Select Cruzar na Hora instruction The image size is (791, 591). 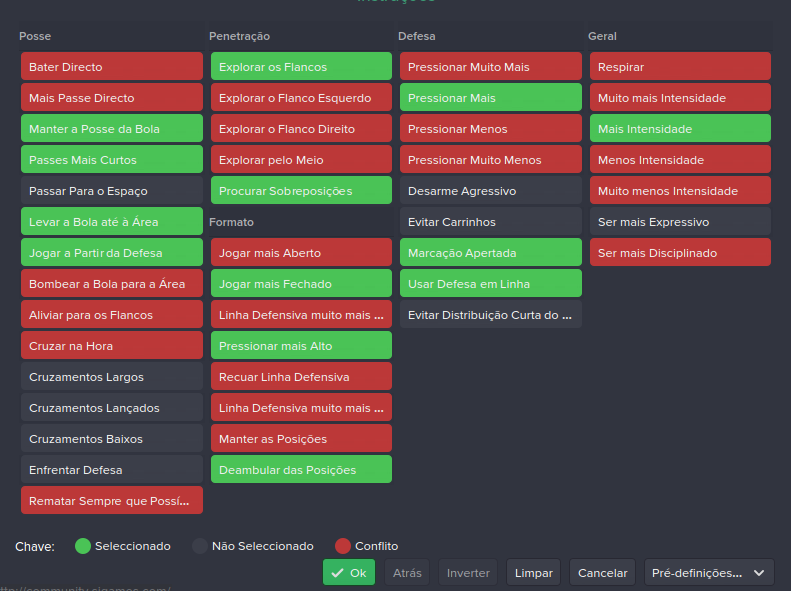[111, 345]
